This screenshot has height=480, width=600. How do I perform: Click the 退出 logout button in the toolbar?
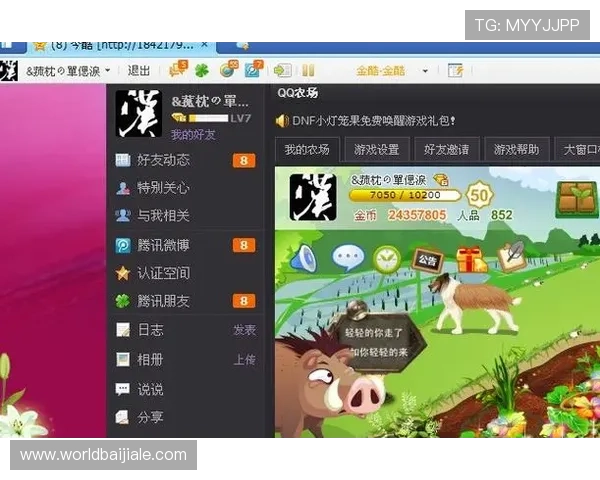pyautogui.click(x=139, y=70)
